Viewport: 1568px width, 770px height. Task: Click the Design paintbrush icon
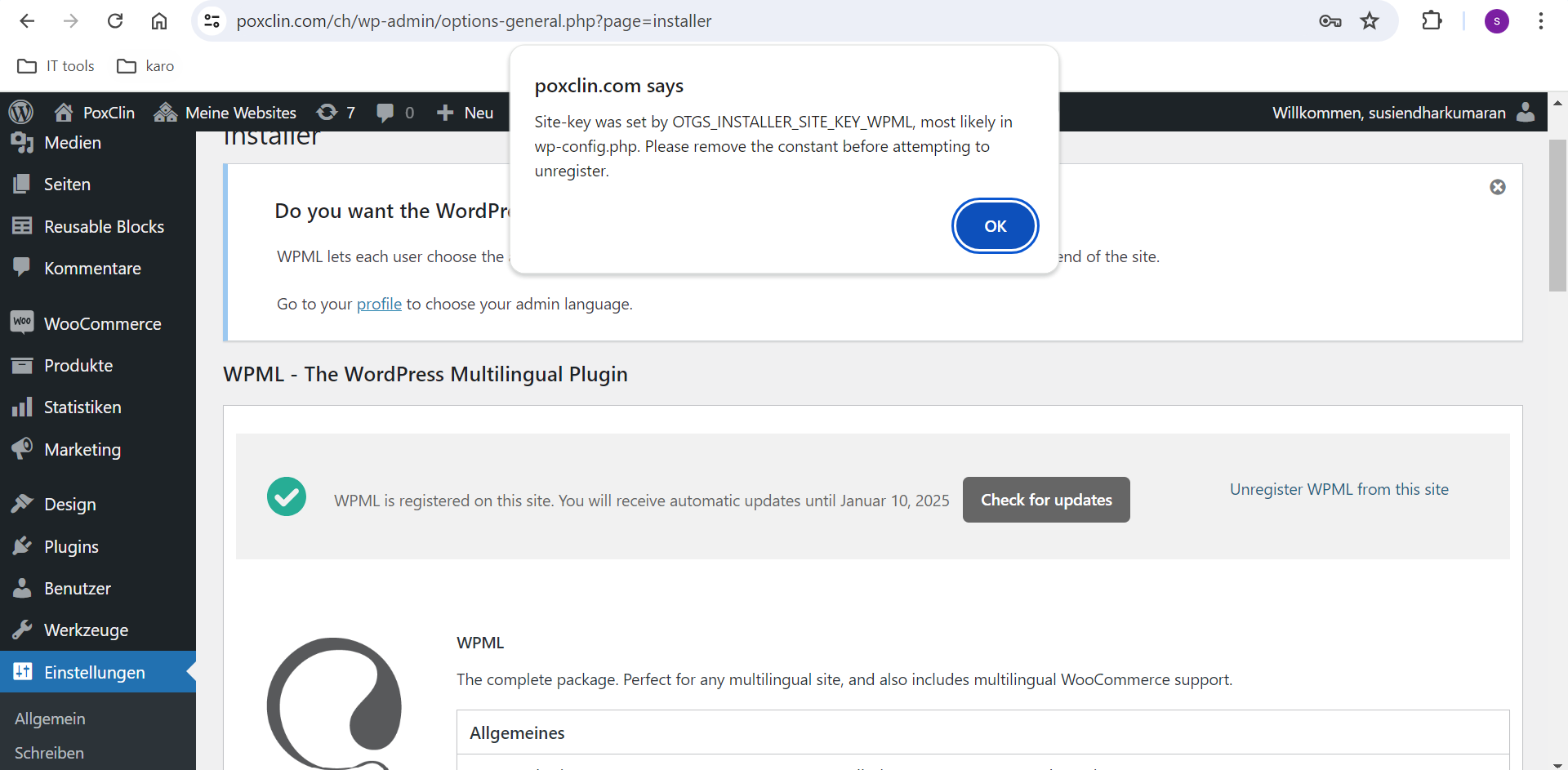tap(22, 503)
